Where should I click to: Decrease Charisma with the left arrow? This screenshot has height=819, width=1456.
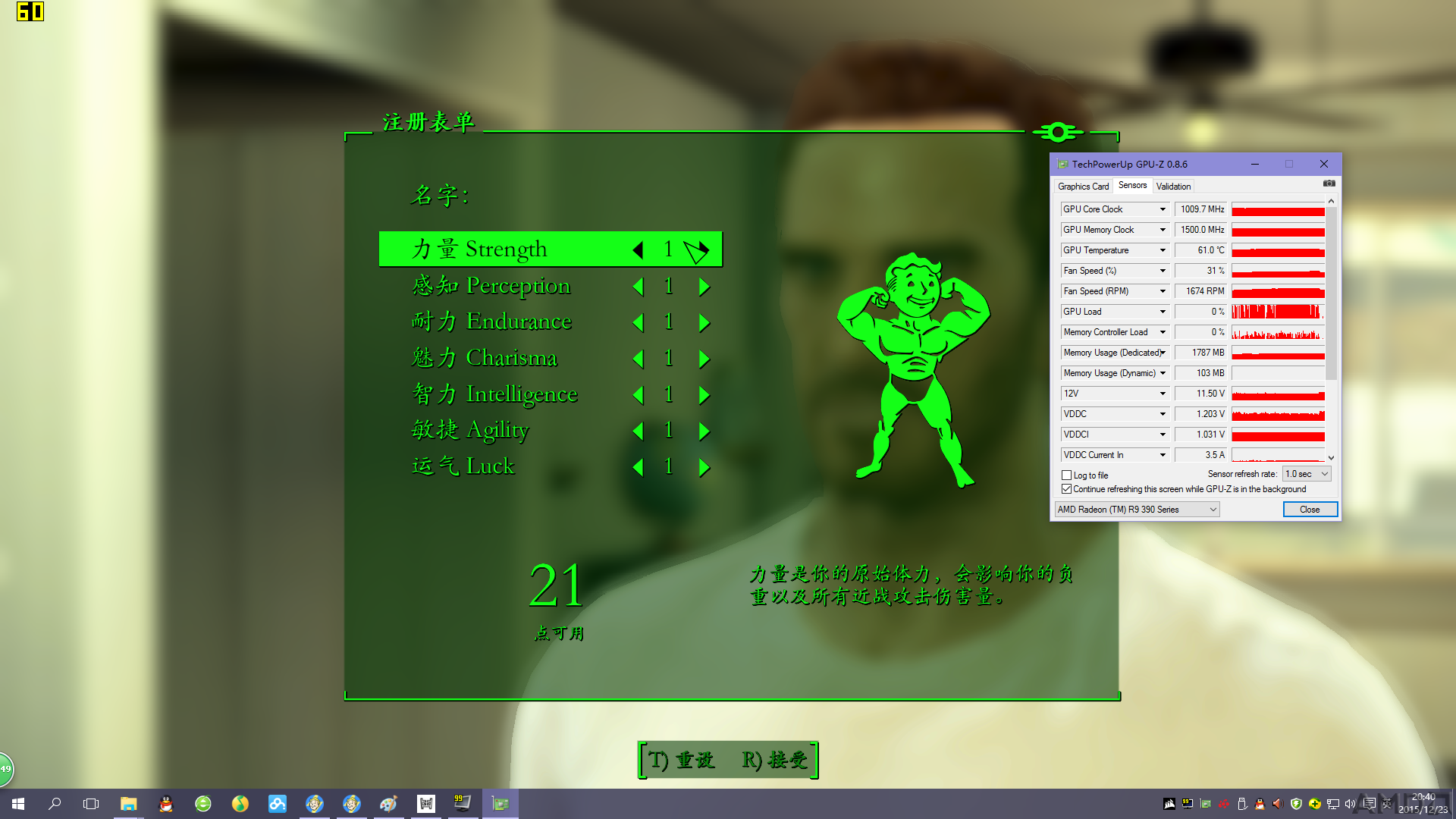pos(638,358)
